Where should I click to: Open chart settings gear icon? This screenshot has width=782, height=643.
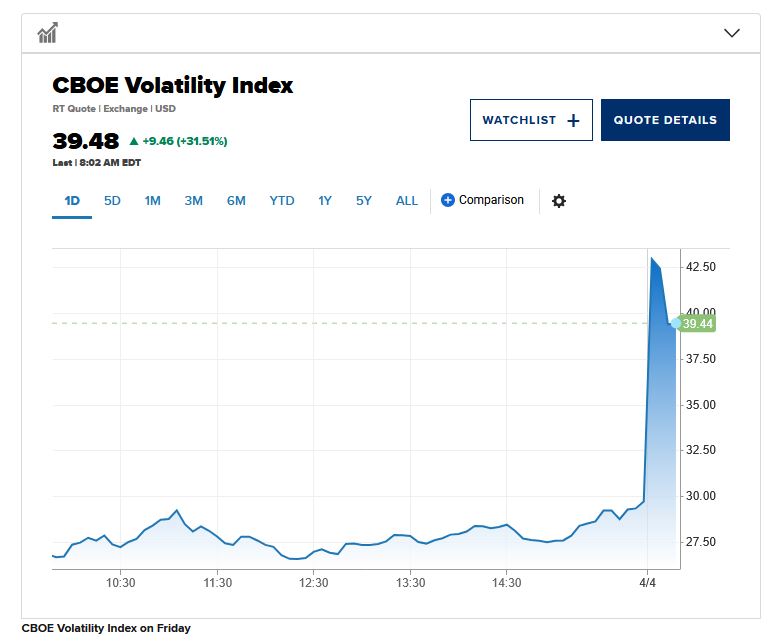point(559,201)
